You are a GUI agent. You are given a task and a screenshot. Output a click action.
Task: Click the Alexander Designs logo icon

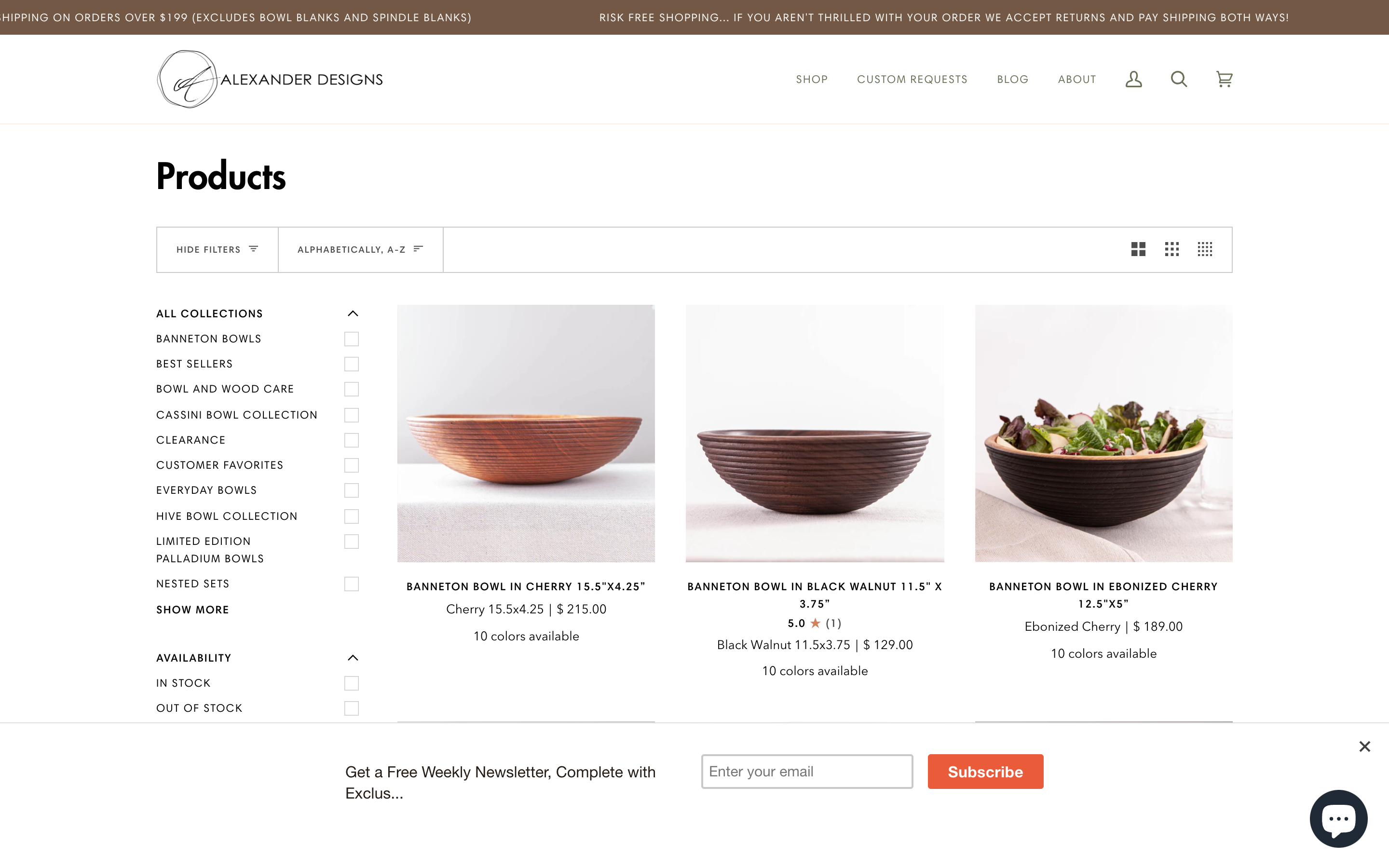click(x=186, y=79)
